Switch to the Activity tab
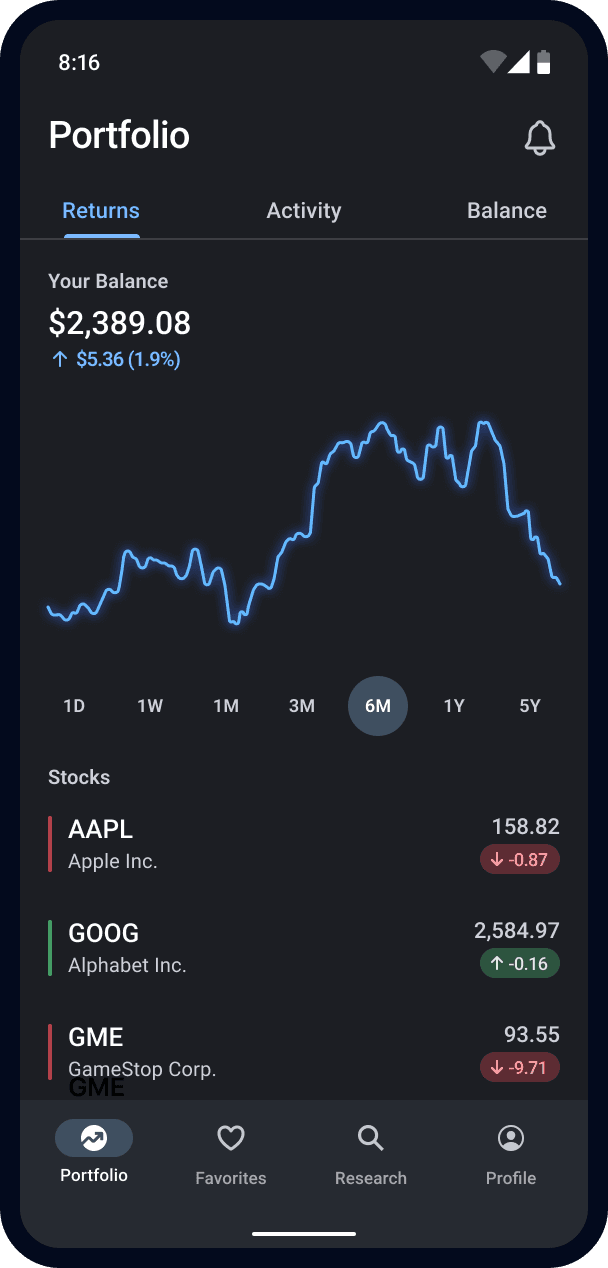Viewport: 608px width, 1268px height. (304, 210)
